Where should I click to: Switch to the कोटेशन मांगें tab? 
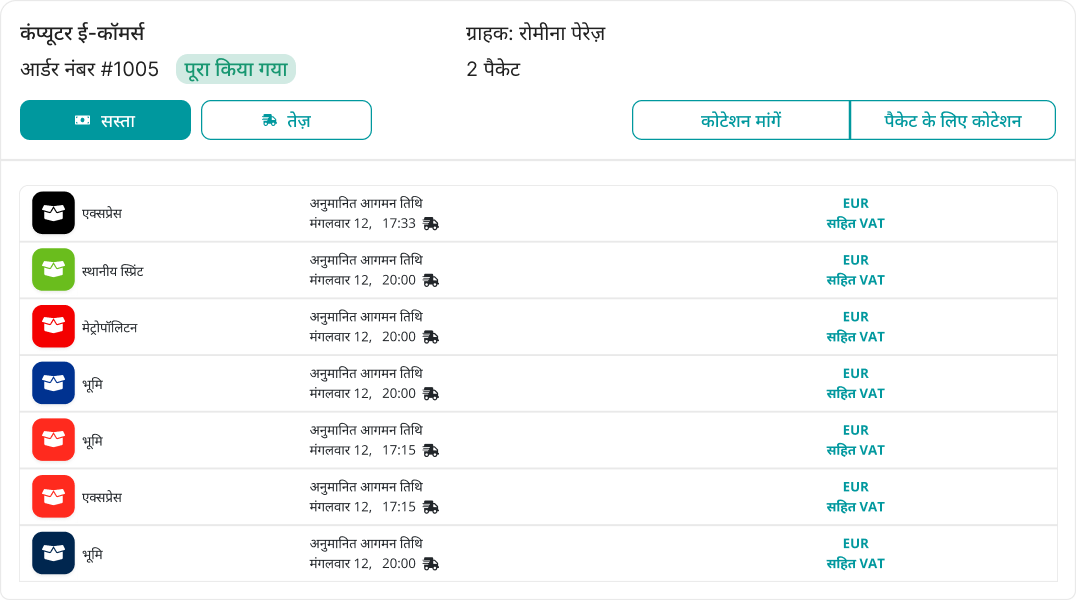tap(740, 119)
